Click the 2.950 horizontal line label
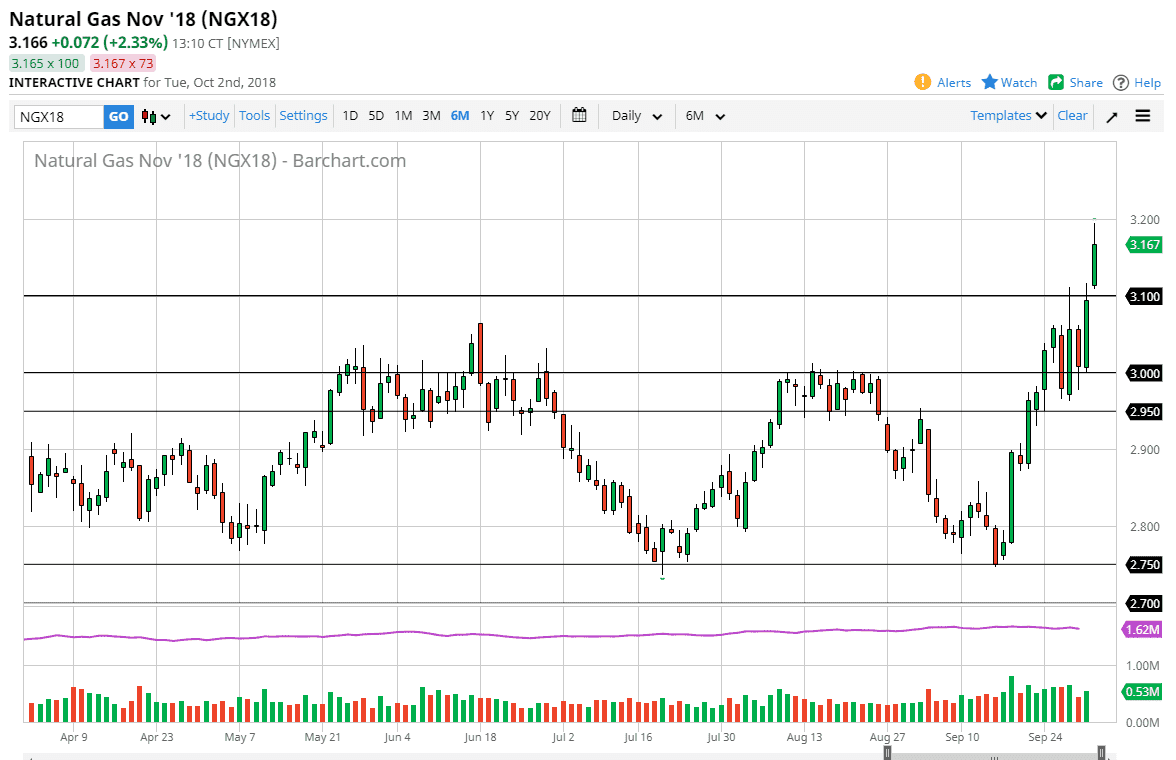1176x760 pixels. click(1144, 412)
